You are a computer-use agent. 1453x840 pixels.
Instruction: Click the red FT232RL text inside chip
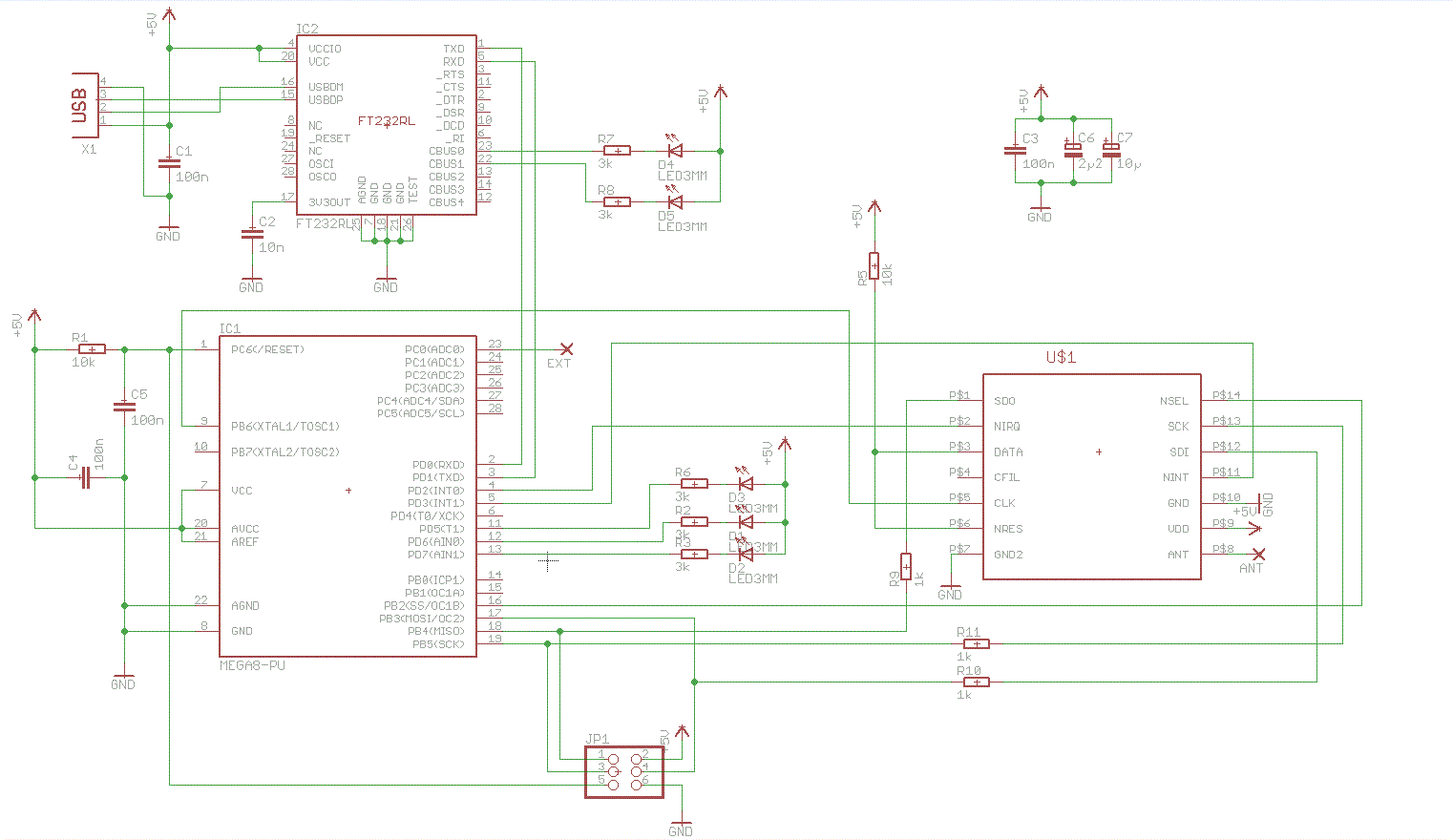point(387,121)
